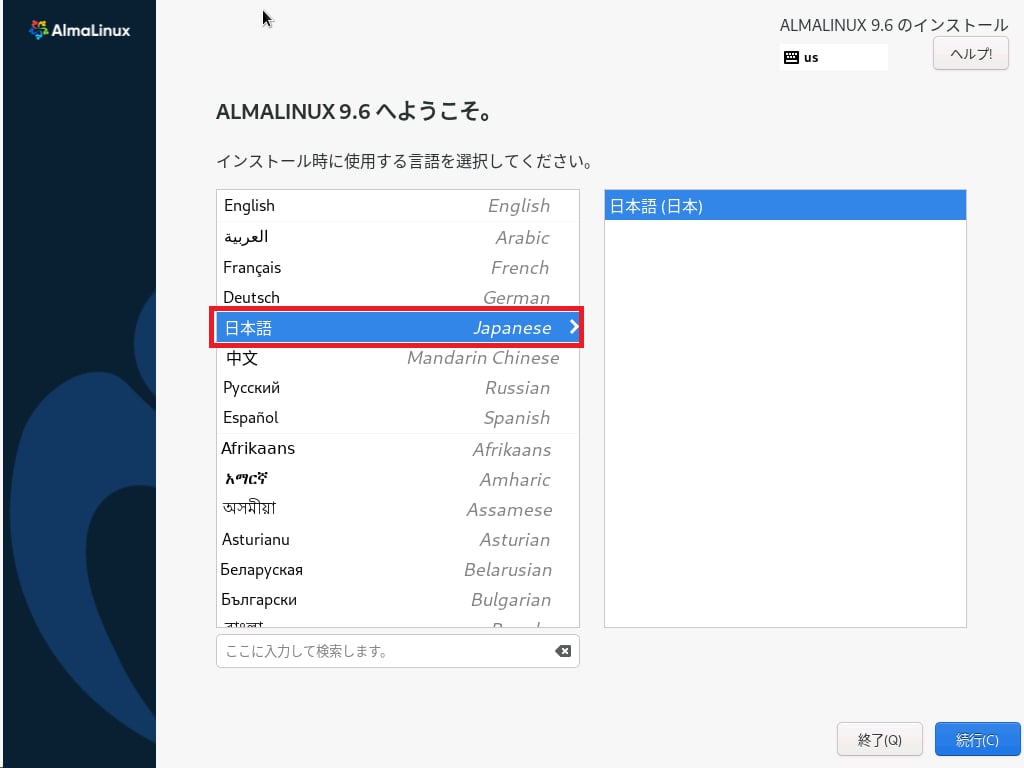Select 中文 Mandarin Chinese language
The height and width of the screenshot is (768, 1024).
[x=397, y=358]
